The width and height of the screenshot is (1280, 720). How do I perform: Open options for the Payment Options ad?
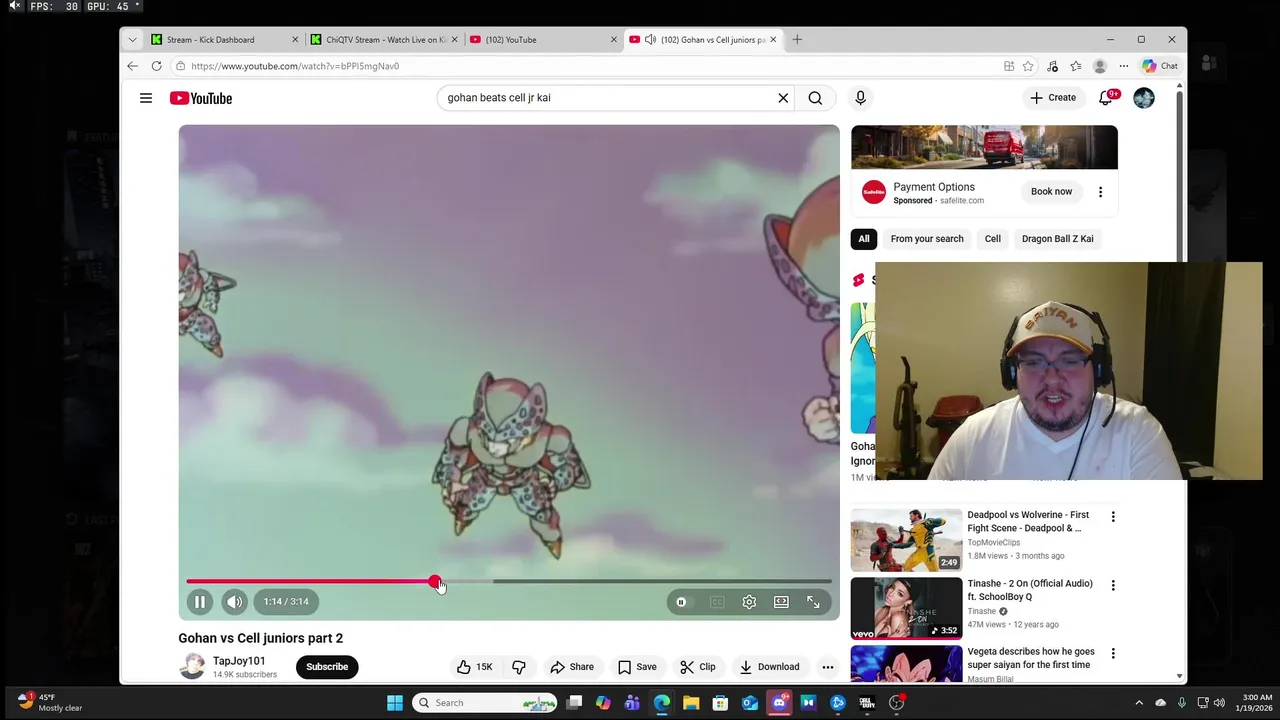[x=1100, y=192]
